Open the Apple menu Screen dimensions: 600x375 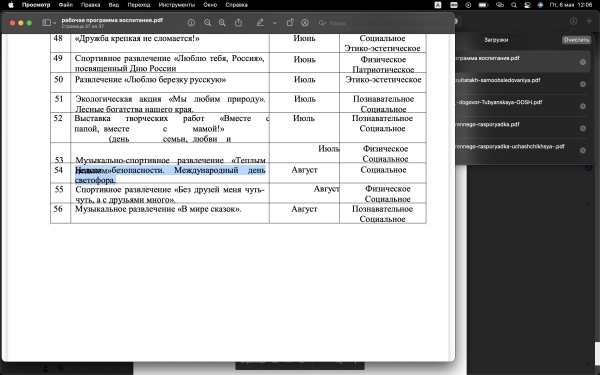tap(11, 5)
